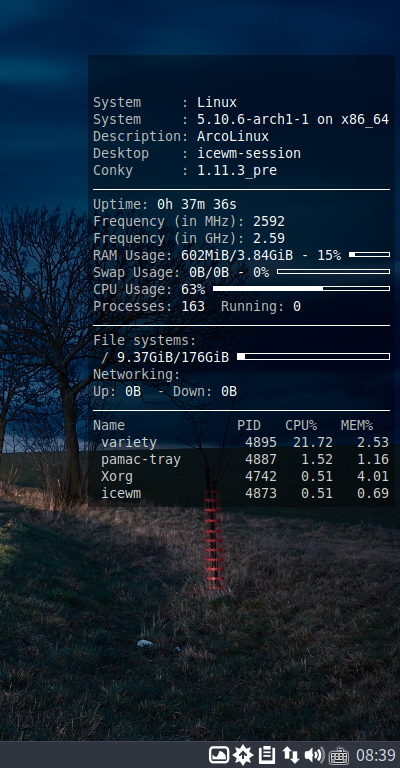400x768 pixels.
Task: Select the Xorg process row
Action: point(241,476)
